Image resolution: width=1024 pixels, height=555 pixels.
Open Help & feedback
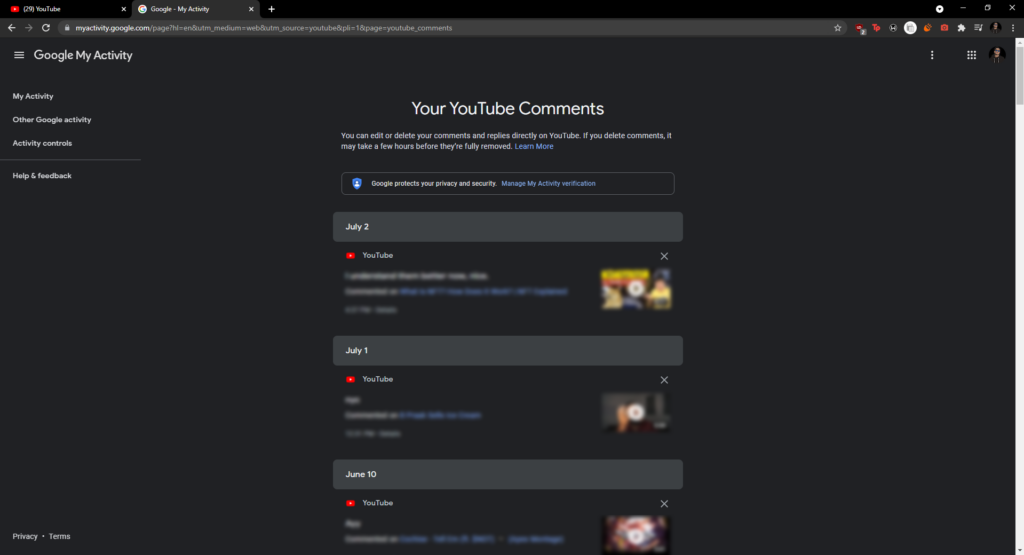coord(42,176)
